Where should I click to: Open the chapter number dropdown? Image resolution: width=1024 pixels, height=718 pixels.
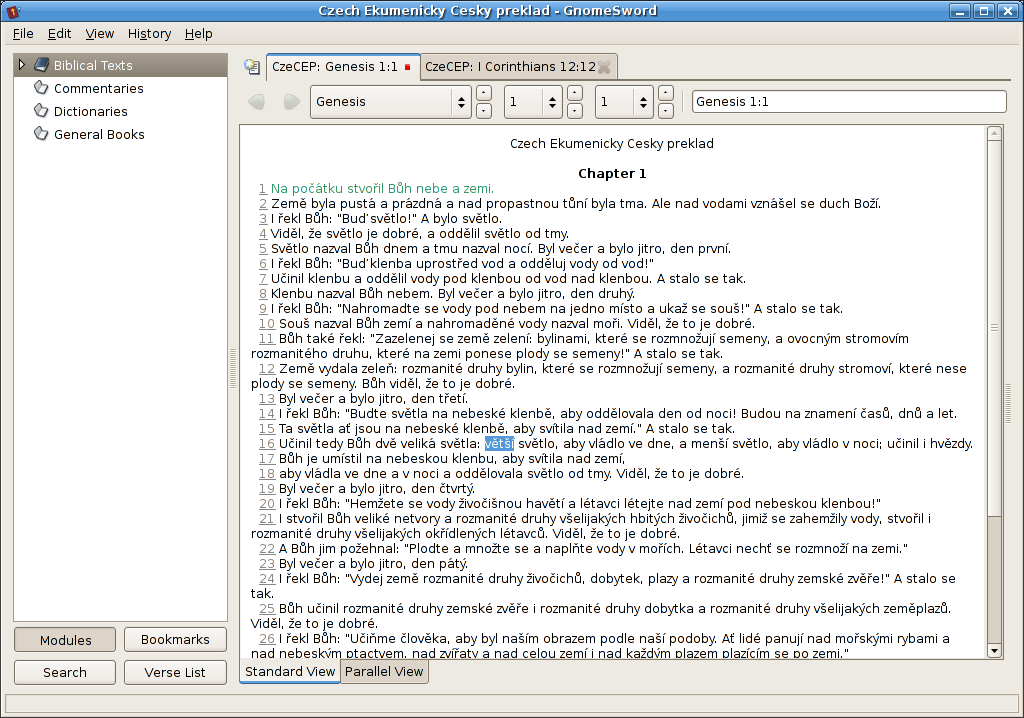tap(533, 102)
